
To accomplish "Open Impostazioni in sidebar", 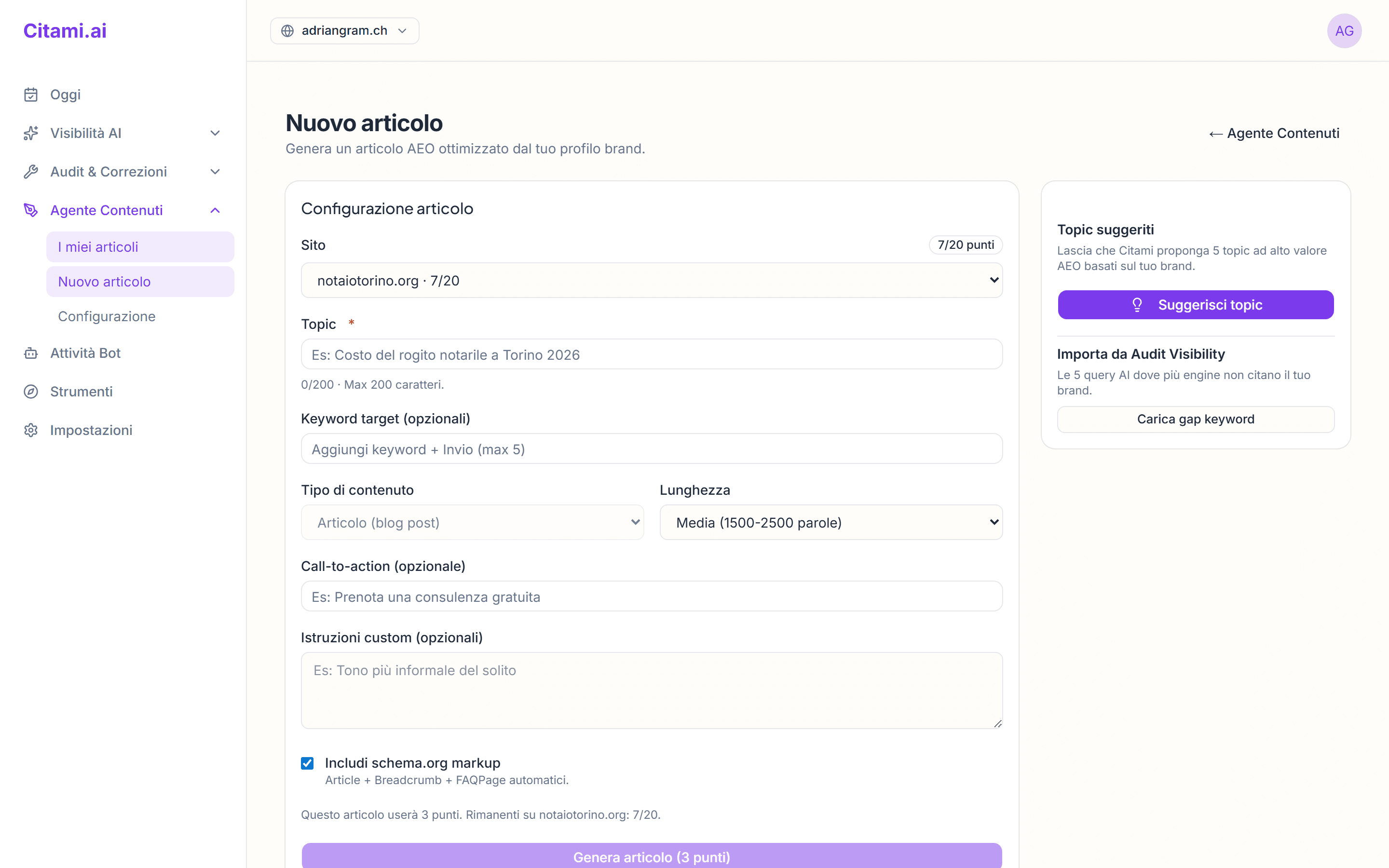I will pyautogui.click(x=91, y=430).
